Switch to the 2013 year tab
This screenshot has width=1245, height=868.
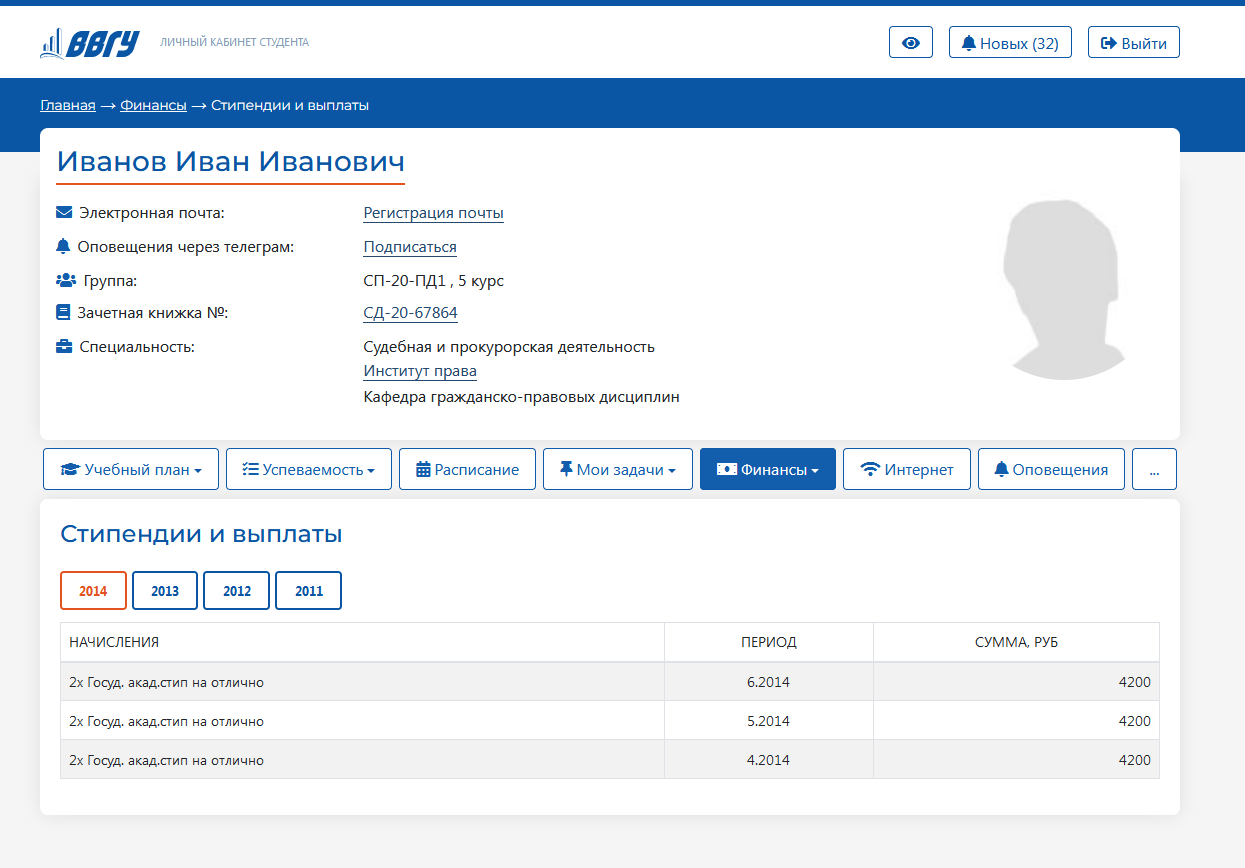pos(165,591)
